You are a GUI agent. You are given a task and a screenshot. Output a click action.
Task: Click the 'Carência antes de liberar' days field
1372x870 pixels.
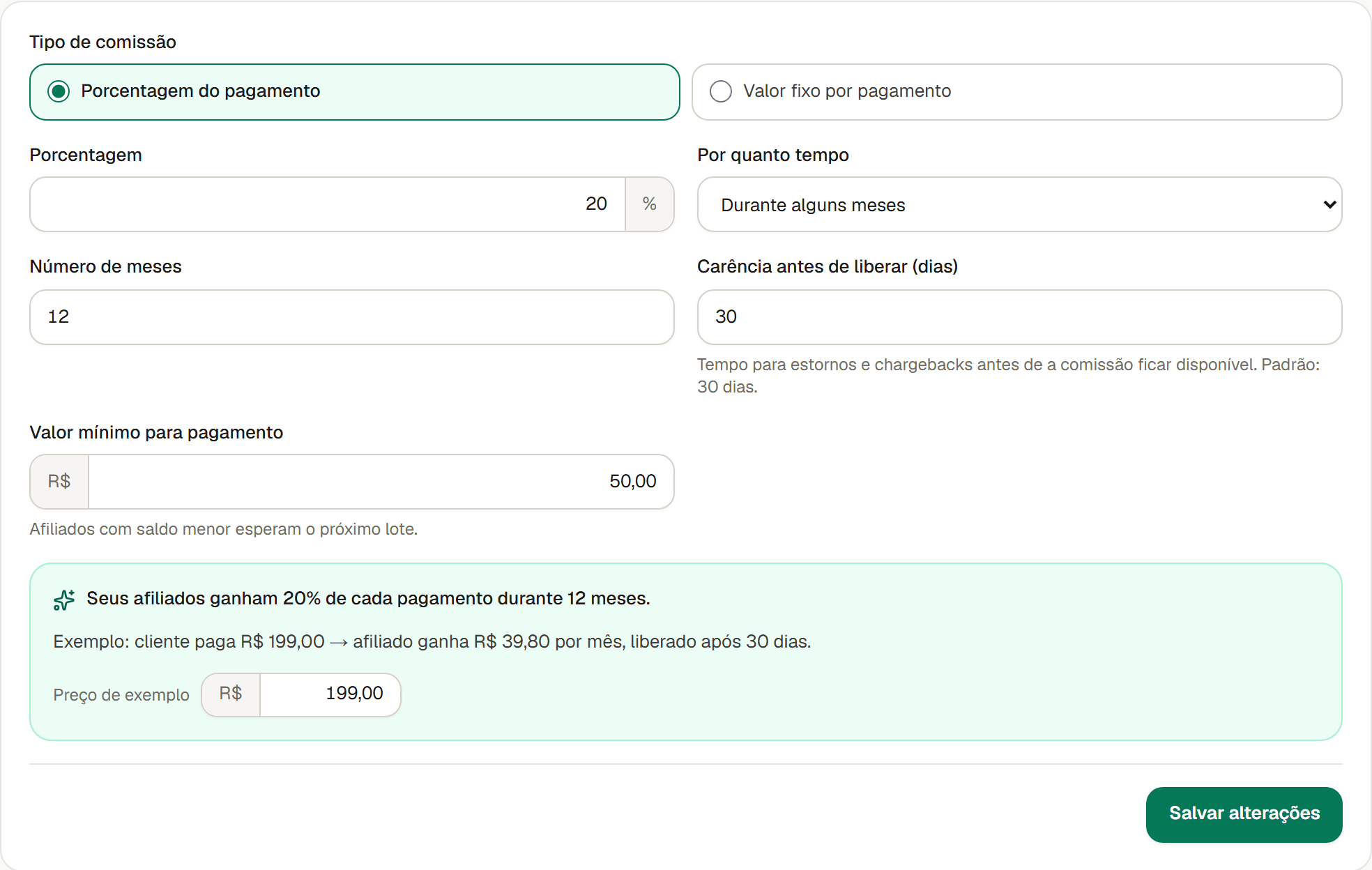coord(1019,317)
